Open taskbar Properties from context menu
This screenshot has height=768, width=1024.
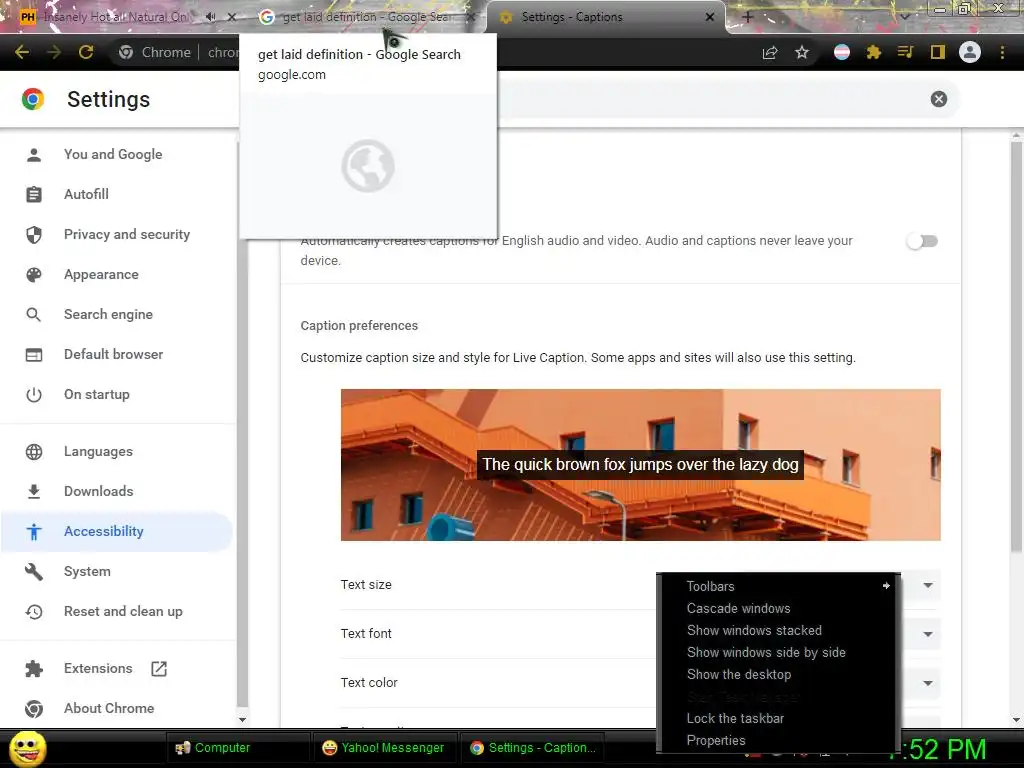coord(778,741)
